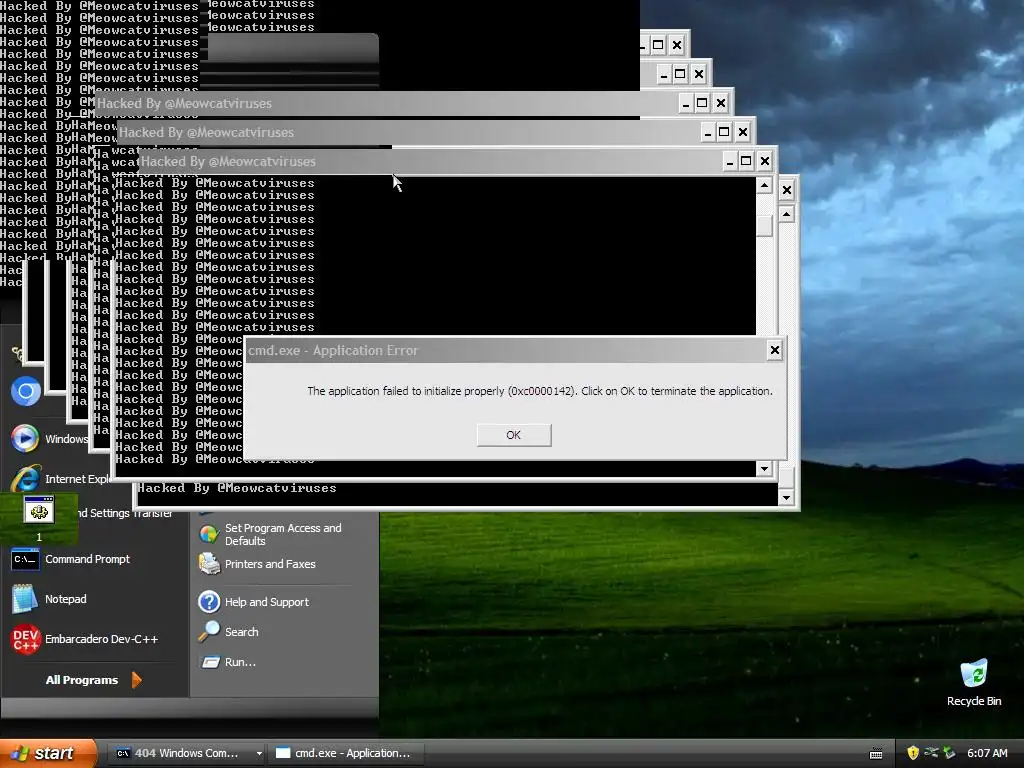Open the Run... dialog item
1024x768 pixels.
[x=227, y=662]
